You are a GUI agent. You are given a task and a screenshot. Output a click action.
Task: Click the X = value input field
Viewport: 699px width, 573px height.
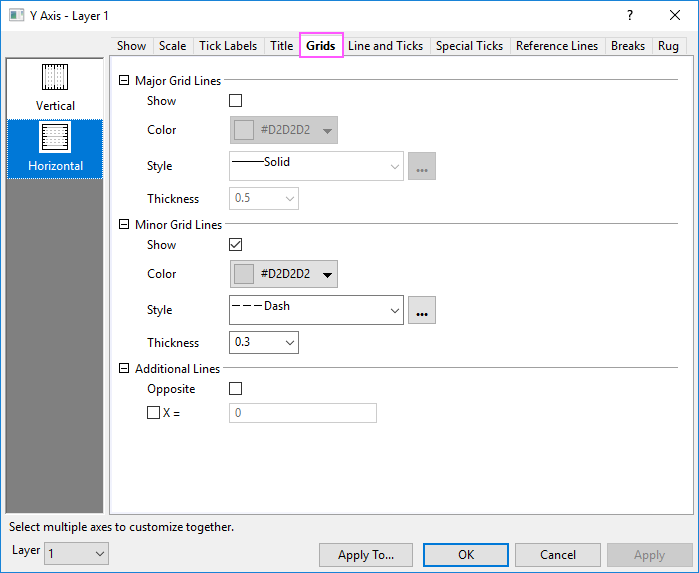click(303, 413)
